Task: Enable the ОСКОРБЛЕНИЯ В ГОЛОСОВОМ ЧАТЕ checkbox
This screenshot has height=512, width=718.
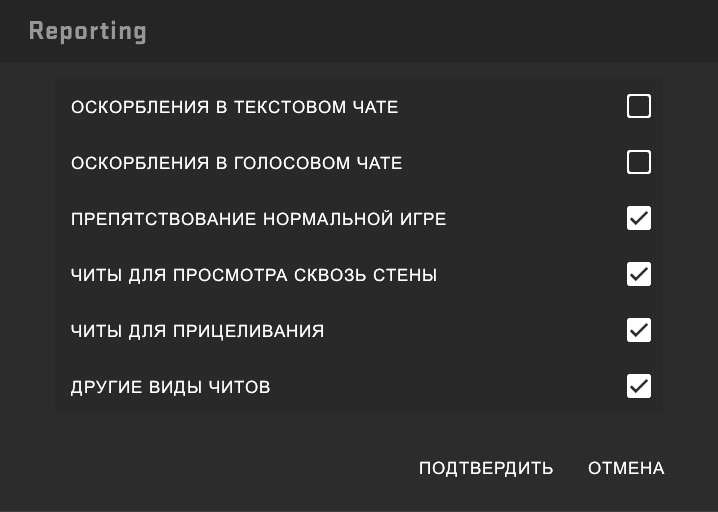Action: (638, 162)
